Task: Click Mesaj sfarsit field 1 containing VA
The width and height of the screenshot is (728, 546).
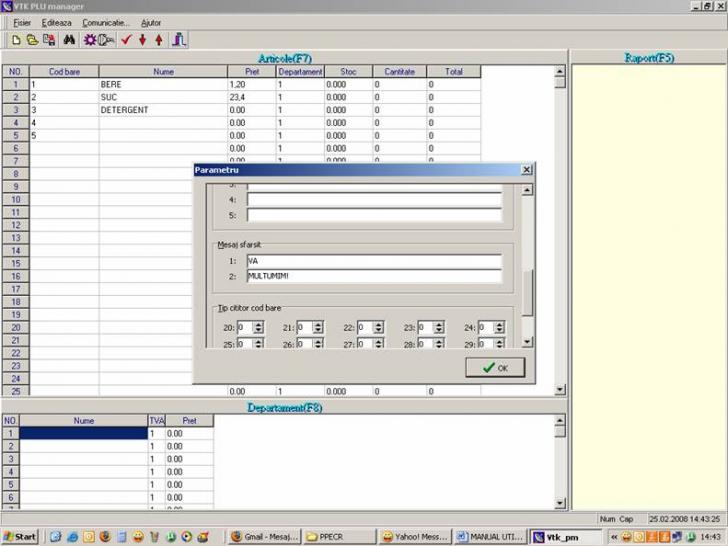Action: coord(374,261)
